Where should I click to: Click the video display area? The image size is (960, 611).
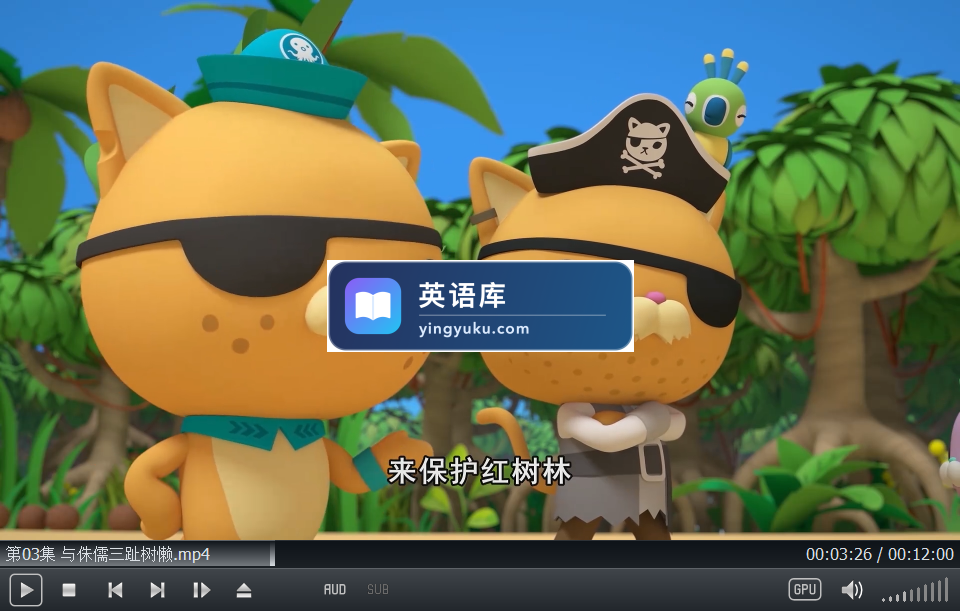click(x=480, y=270)
